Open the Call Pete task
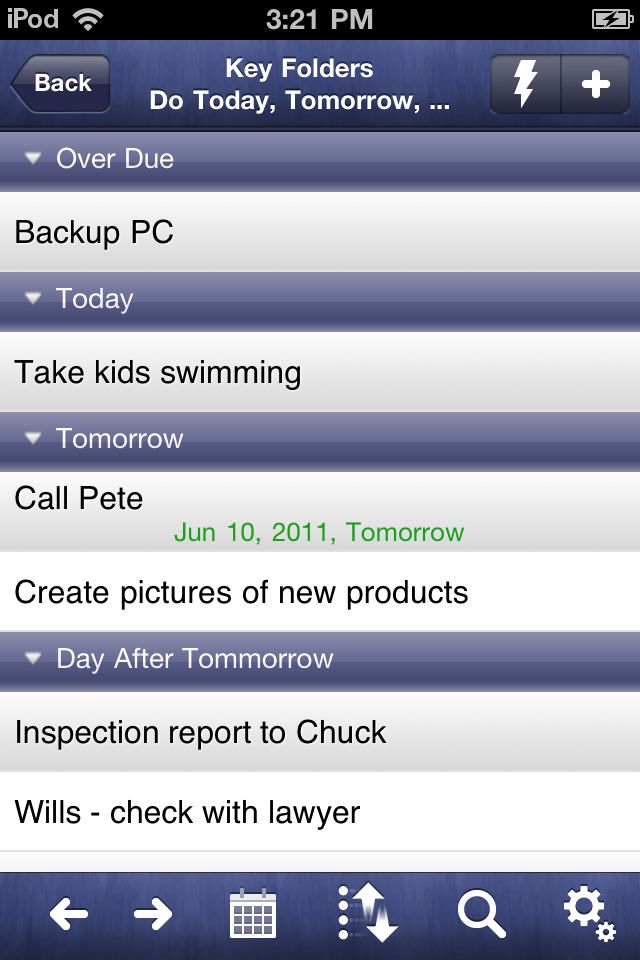 pos(320,512)
